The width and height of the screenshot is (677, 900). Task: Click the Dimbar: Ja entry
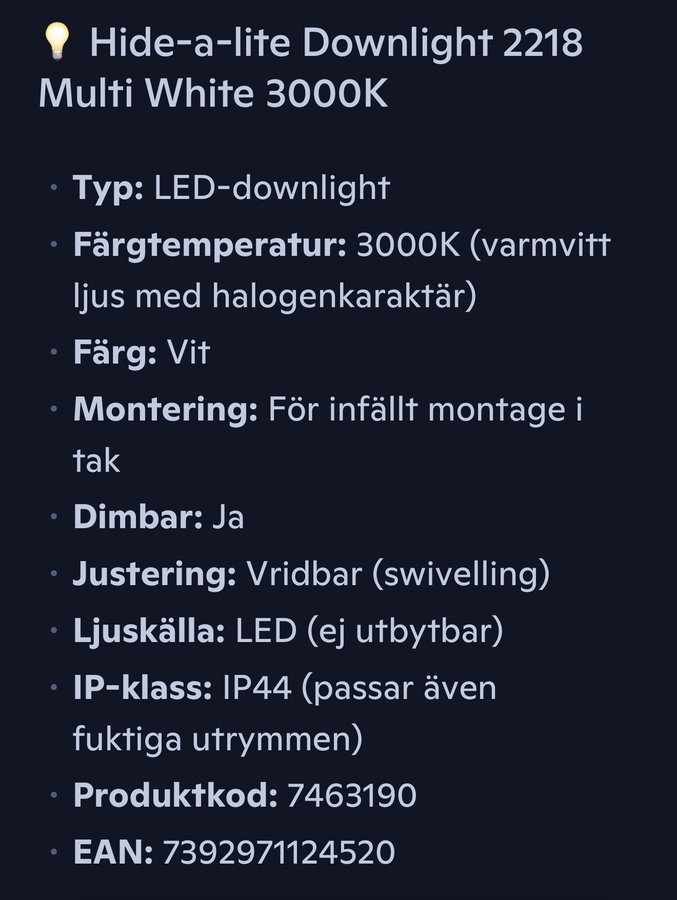[158, 517]
